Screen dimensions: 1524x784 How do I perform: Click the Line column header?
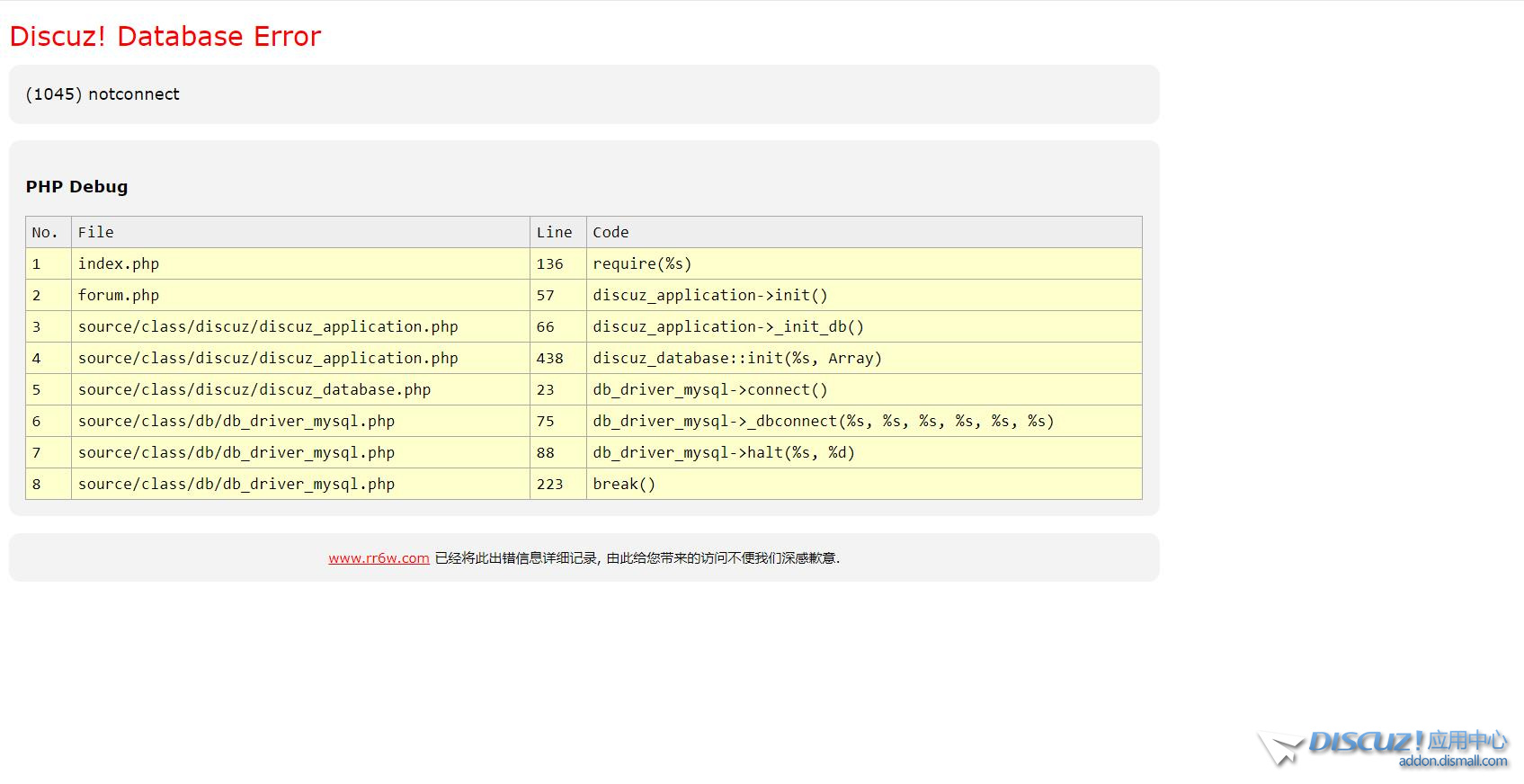[x=558, y=232]
